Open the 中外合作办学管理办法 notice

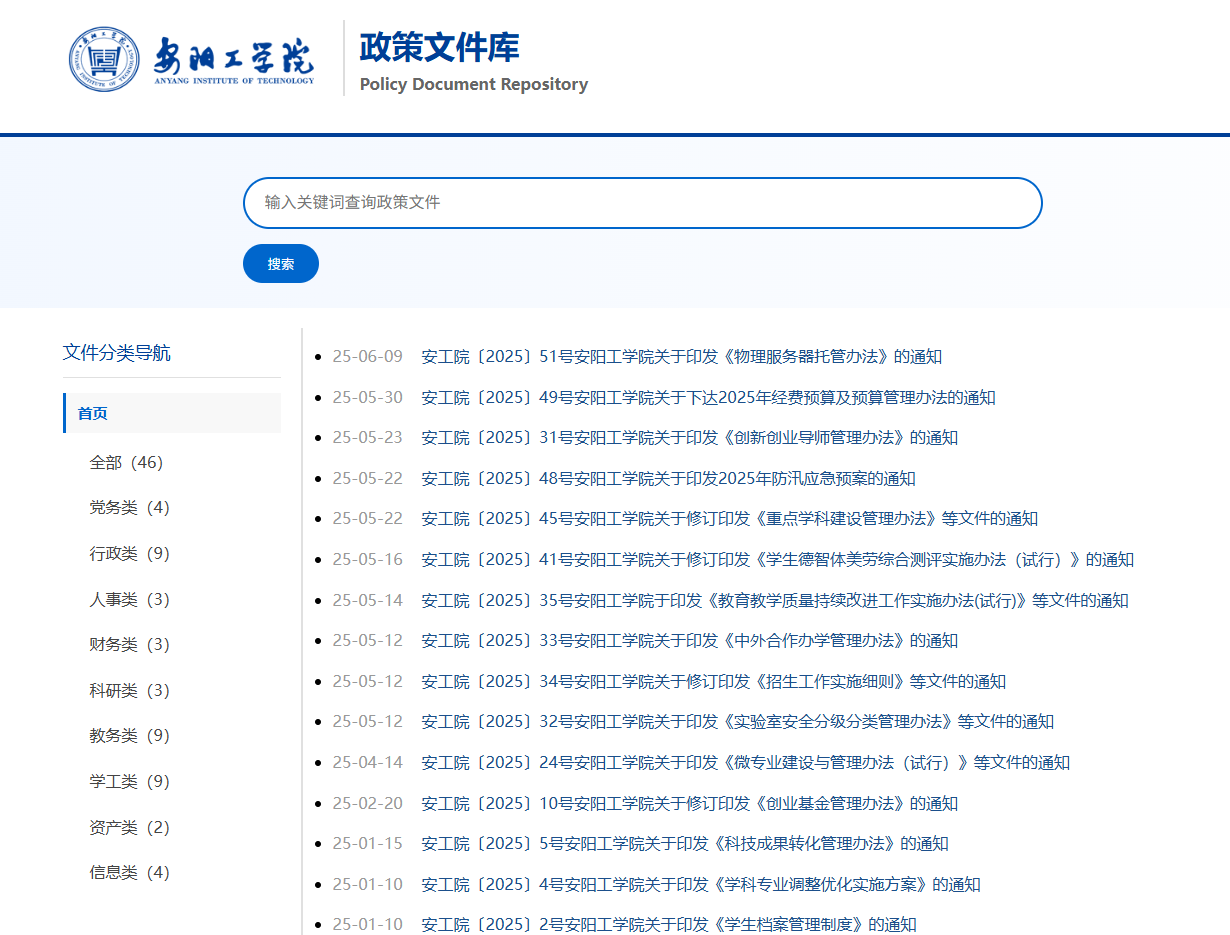coord(689,641)
